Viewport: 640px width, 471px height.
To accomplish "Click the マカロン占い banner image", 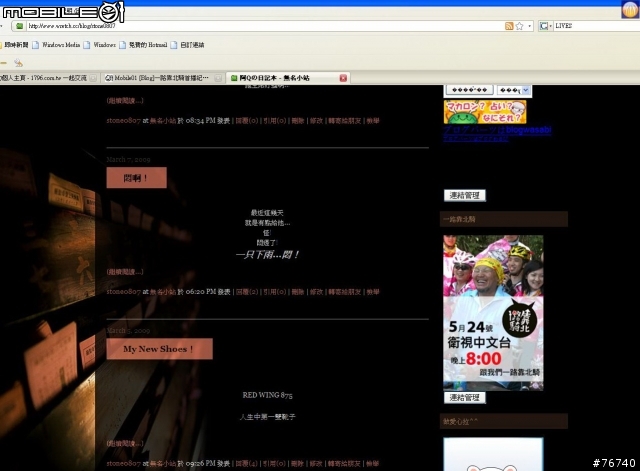I will point(485,112).
